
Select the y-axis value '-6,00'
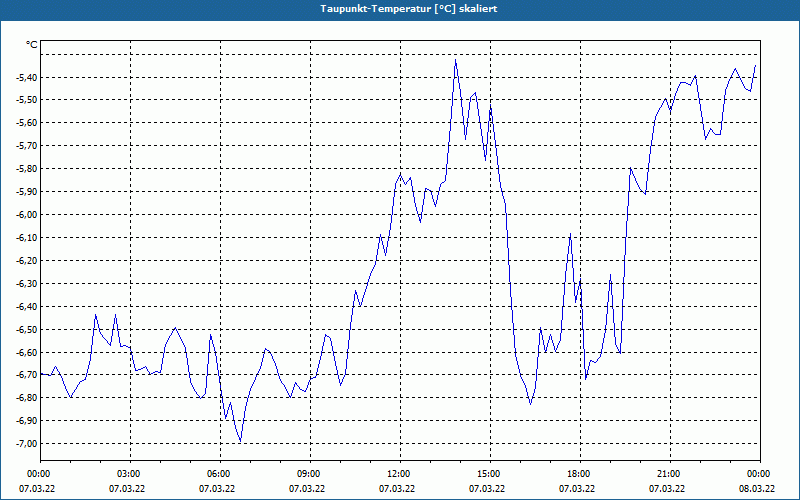[x=27, y=215]
